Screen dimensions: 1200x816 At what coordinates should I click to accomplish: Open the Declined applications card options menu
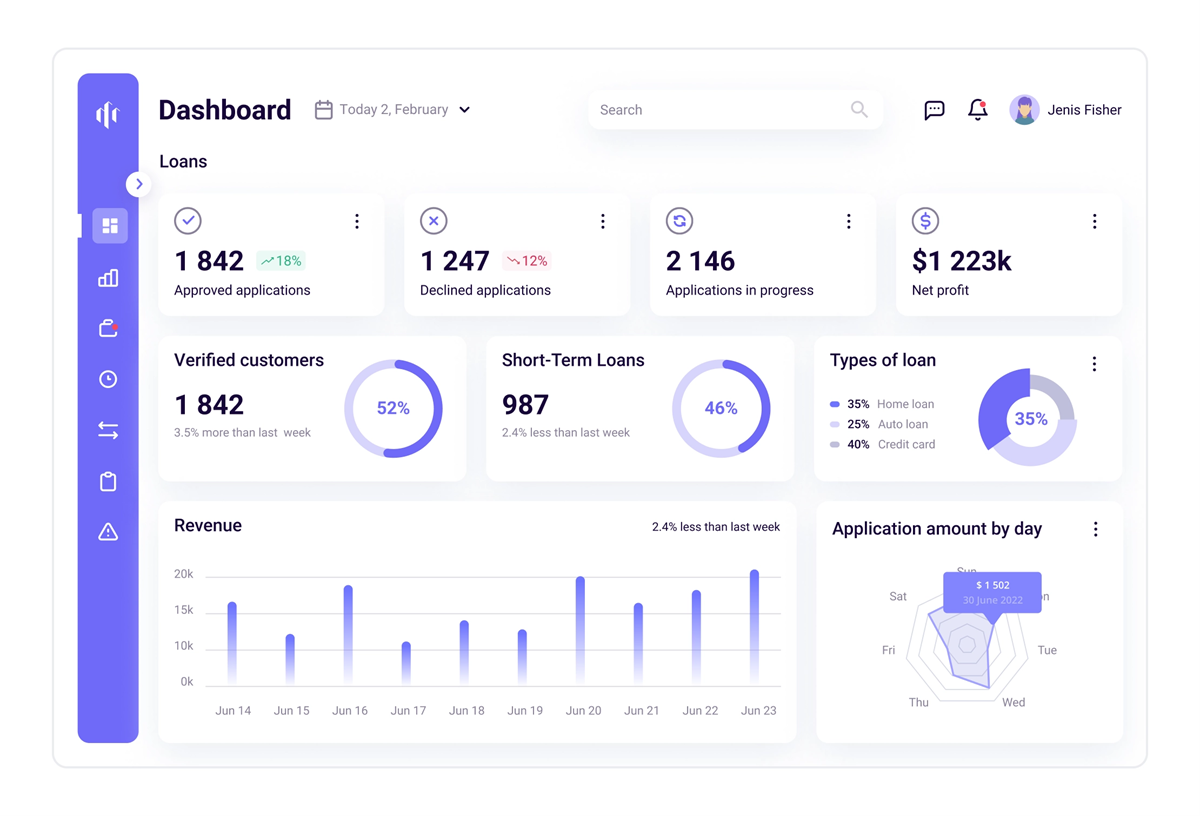tap(603, 222)
